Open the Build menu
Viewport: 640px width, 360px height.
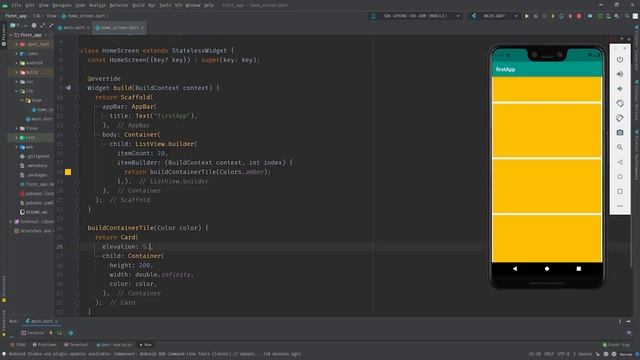click(138, 5)
